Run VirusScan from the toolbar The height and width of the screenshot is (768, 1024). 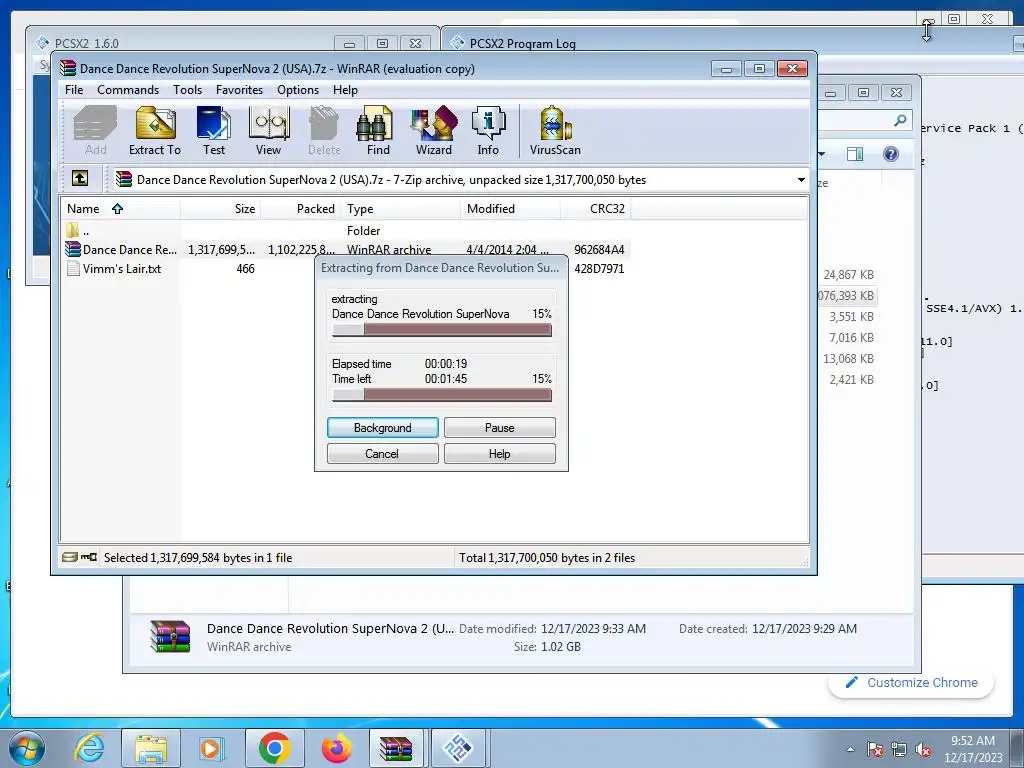point(555,131)
